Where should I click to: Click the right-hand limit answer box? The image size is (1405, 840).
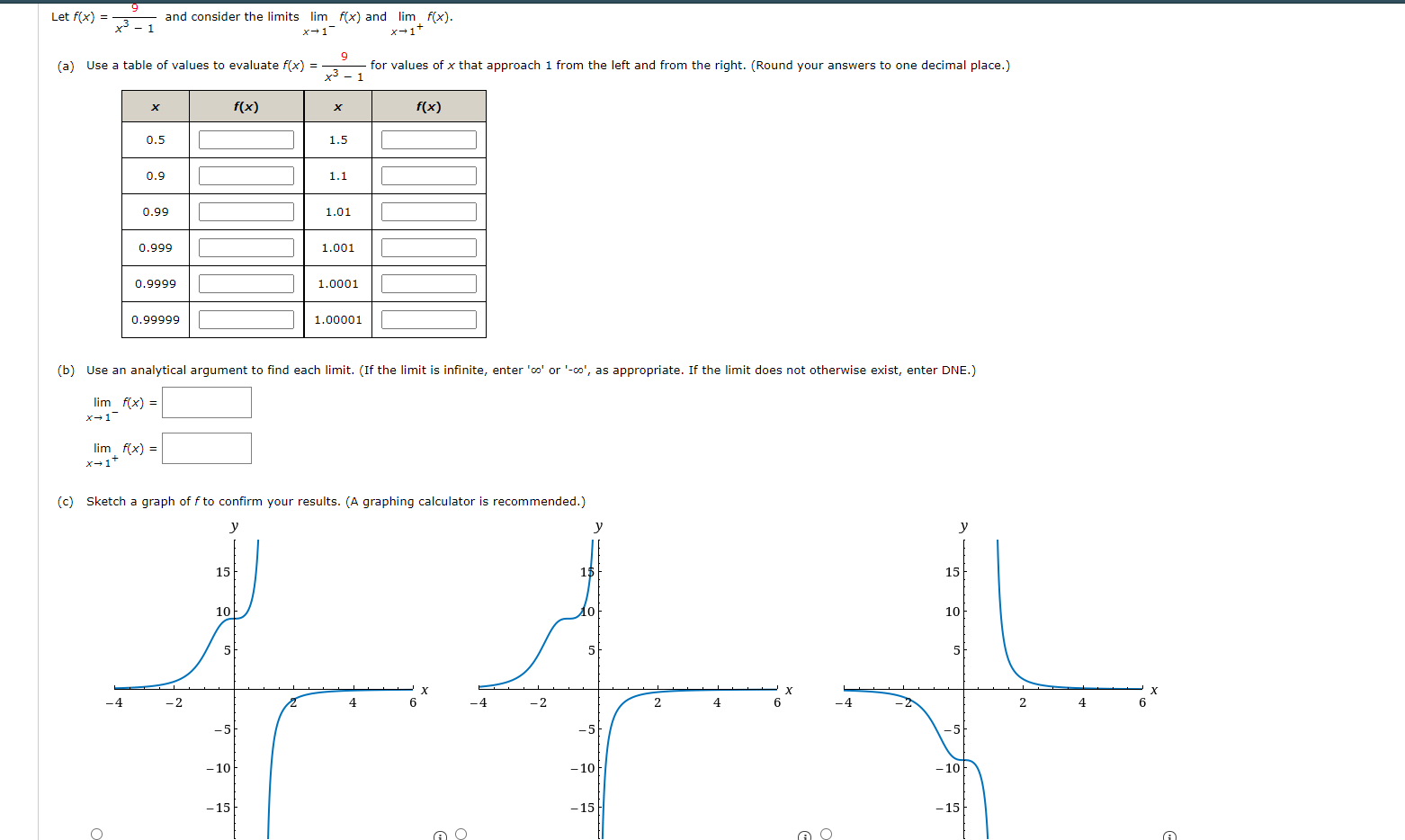[x=207, y=448]
